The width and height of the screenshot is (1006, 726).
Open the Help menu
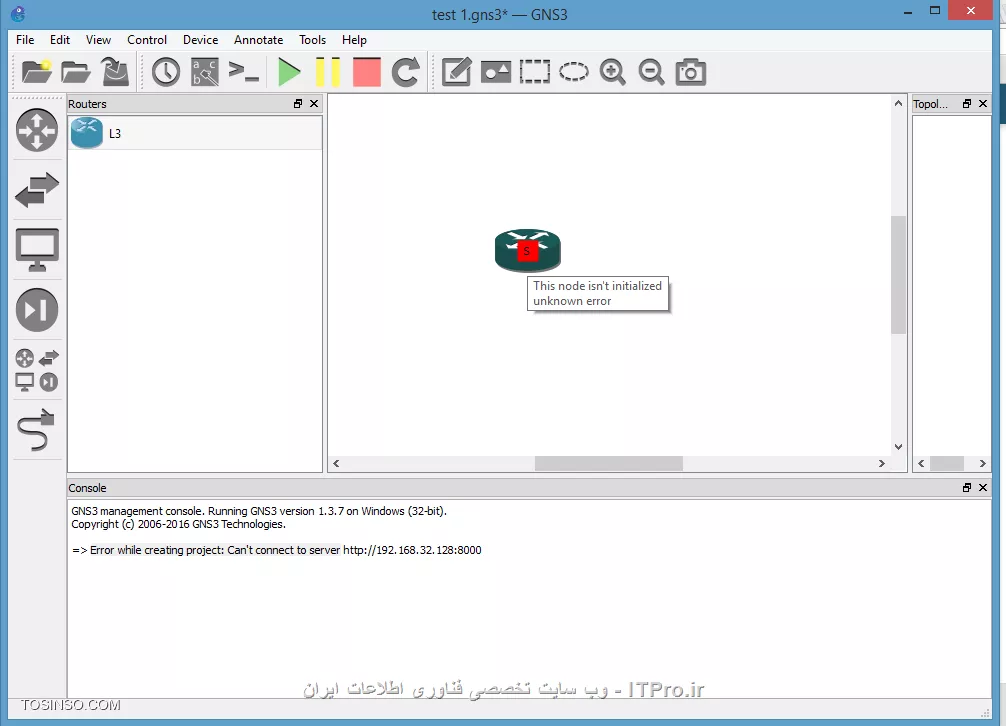click(354, 40)
